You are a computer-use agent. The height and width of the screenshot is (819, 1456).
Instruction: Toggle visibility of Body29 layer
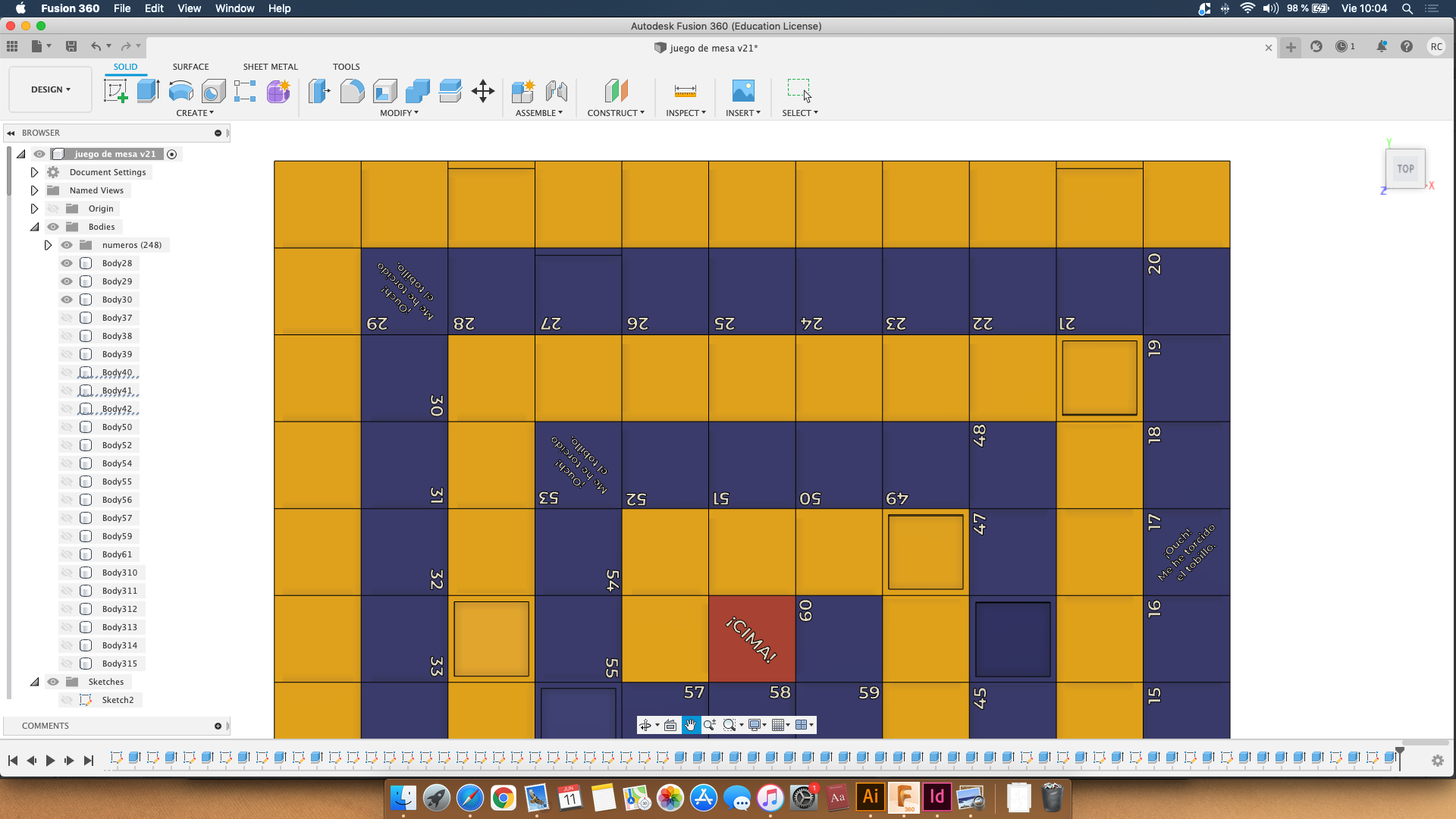point(67,281)
